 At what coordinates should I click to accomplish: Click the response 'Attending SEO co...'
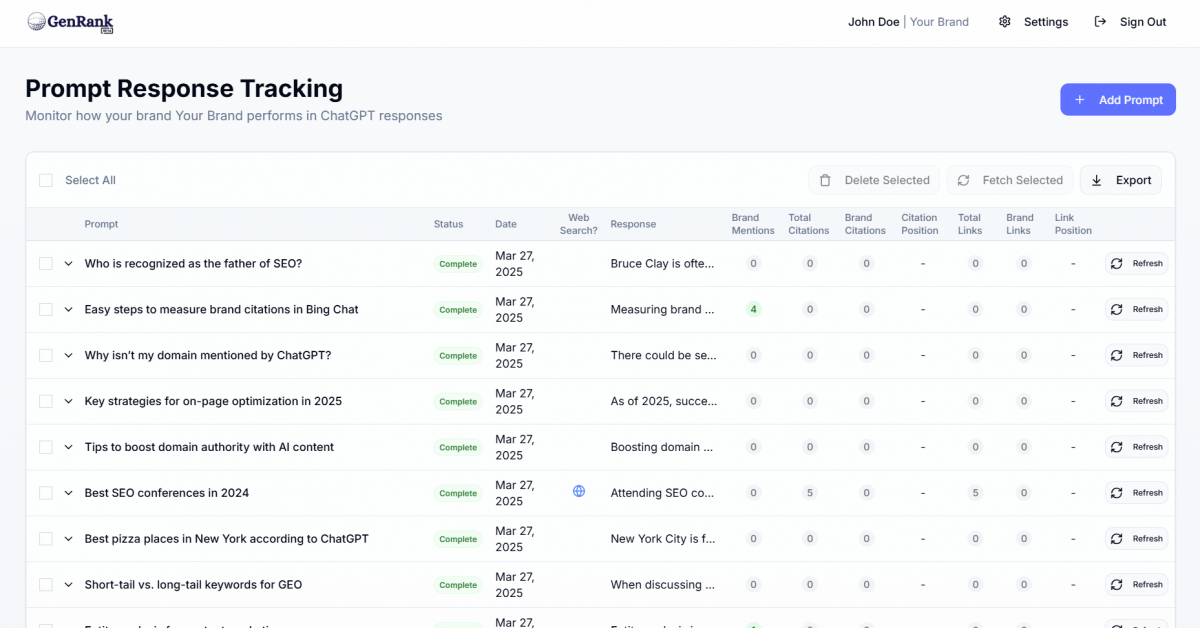click(663, 493)
